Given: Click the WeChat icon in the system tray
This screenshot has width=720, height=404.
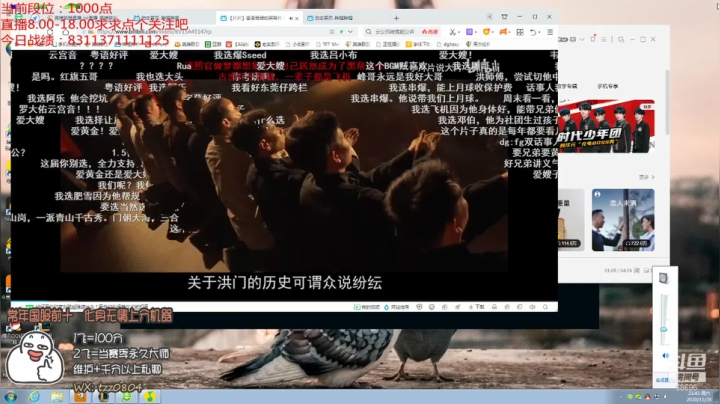Looking at the screenshot, I should coord(630,397).
